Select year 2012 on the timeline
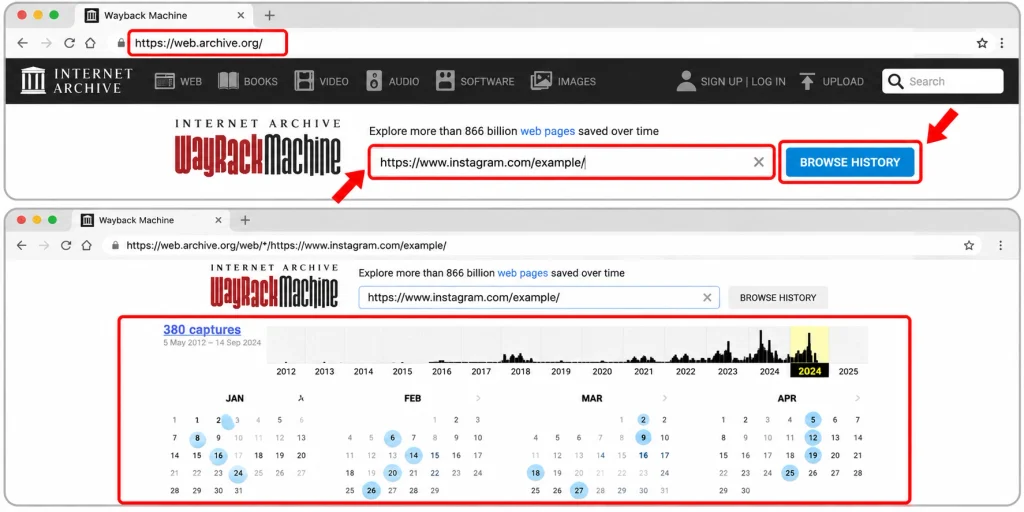This screenshot has width=1024, height=512. click(285, 372)
